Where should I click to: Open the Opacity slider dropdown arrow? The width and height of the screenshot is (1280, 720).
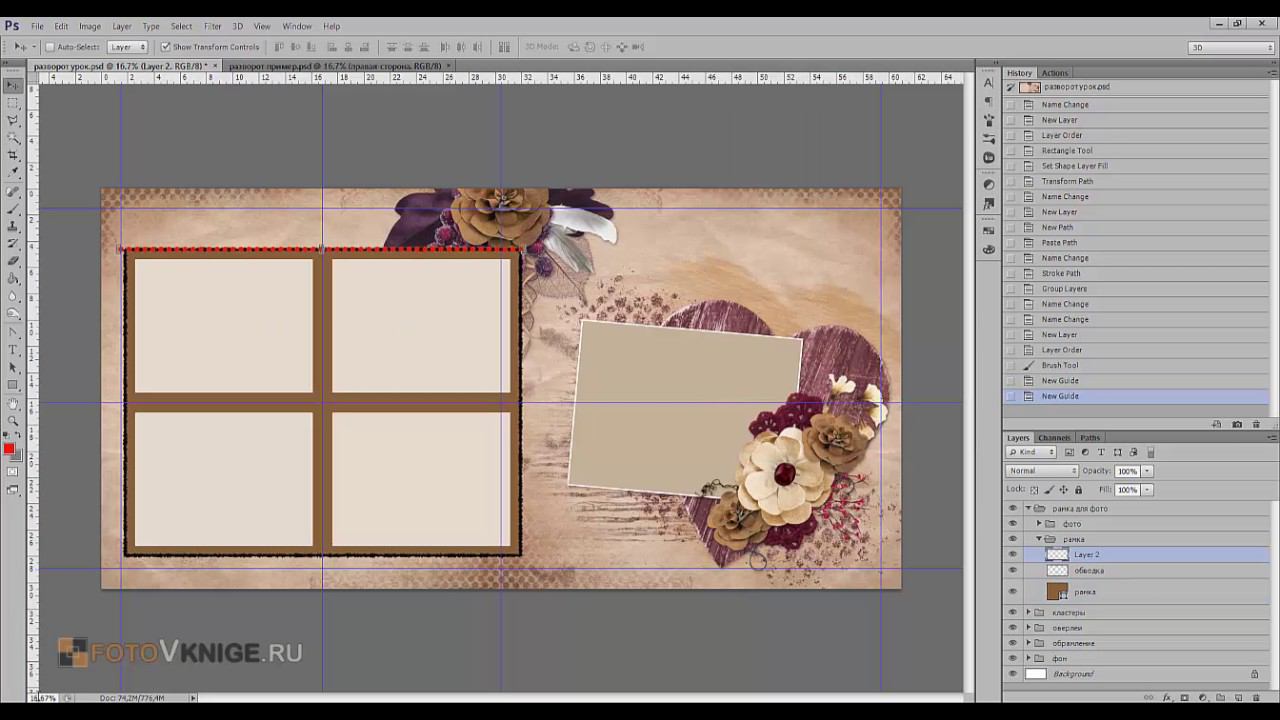point(1147,471)
